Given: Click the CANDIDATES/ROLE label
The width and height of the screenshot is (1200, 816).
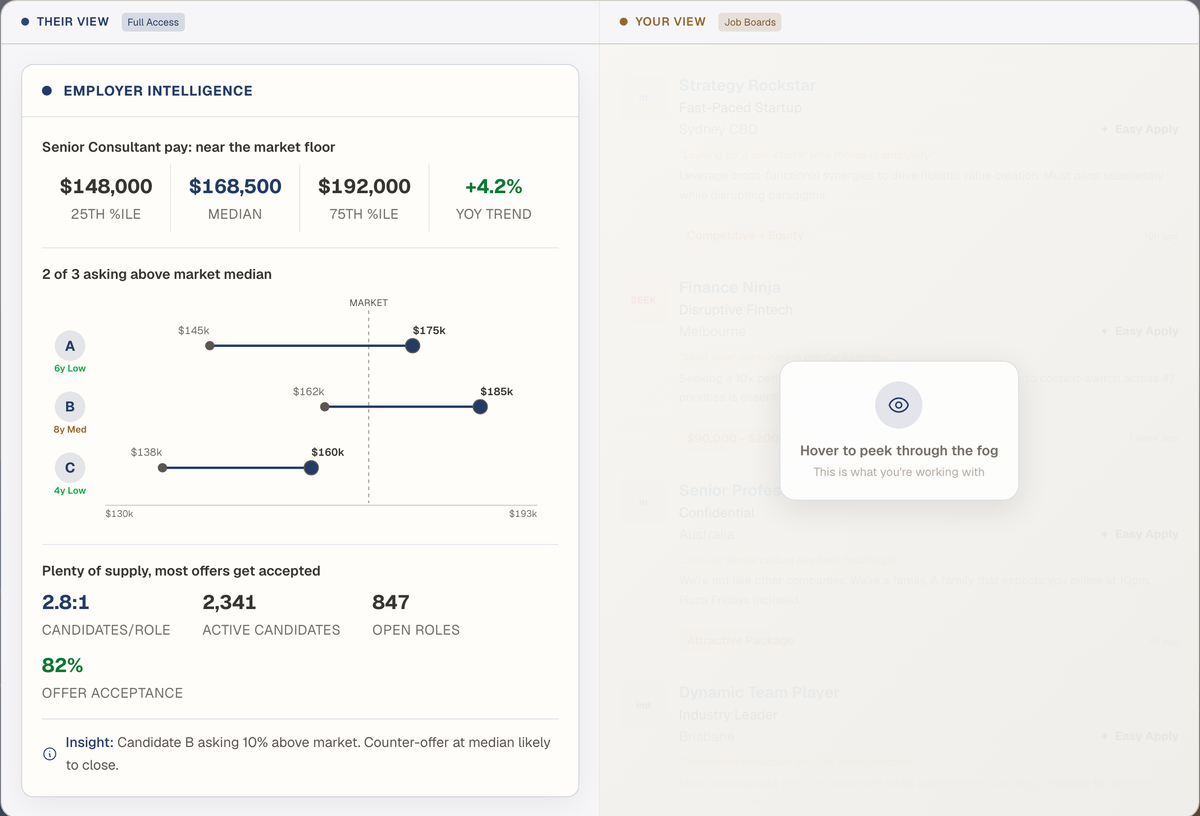Looking at the screenshot, I should (x=106, y=630).
